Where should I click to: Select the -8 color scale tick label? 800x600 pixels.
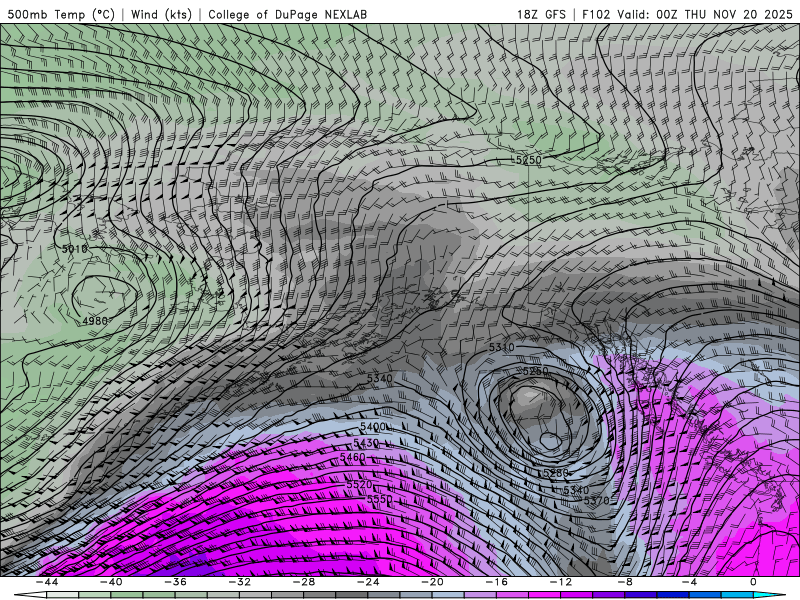coord(626,582)
